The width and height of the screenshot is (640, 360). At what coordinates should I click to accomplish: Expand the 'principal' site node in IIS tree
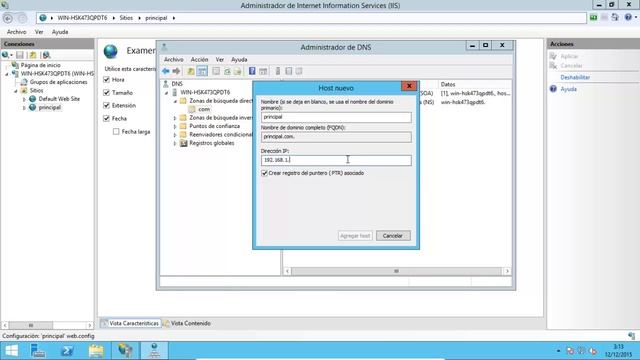(24, 108)
